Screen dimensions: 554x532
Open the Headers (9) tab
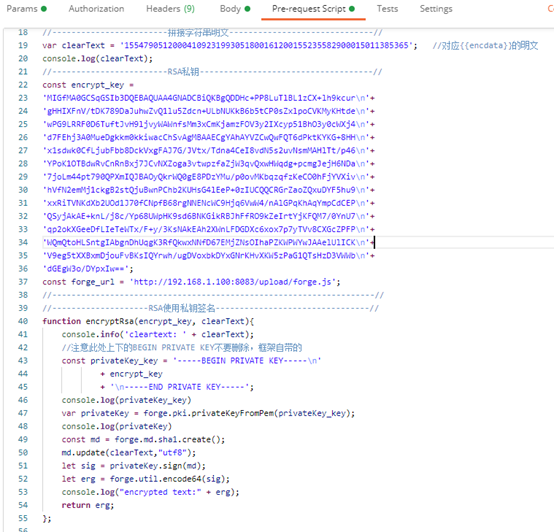pyautogui.click(x=170, y=9)
